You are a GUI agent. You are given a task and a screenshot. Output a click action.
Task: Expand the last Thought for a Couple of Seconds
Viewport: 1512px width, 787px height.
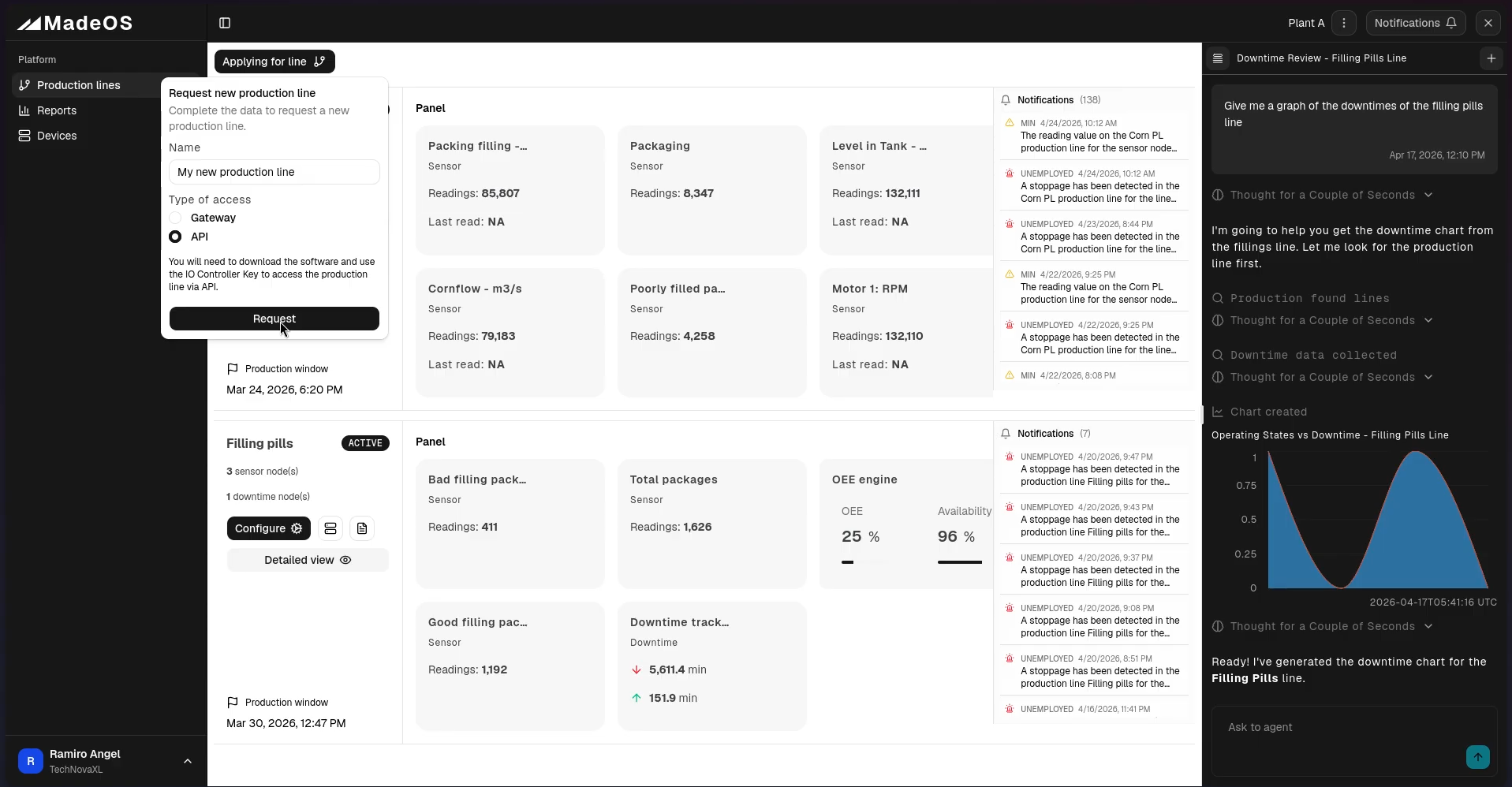coord(1323,626)
